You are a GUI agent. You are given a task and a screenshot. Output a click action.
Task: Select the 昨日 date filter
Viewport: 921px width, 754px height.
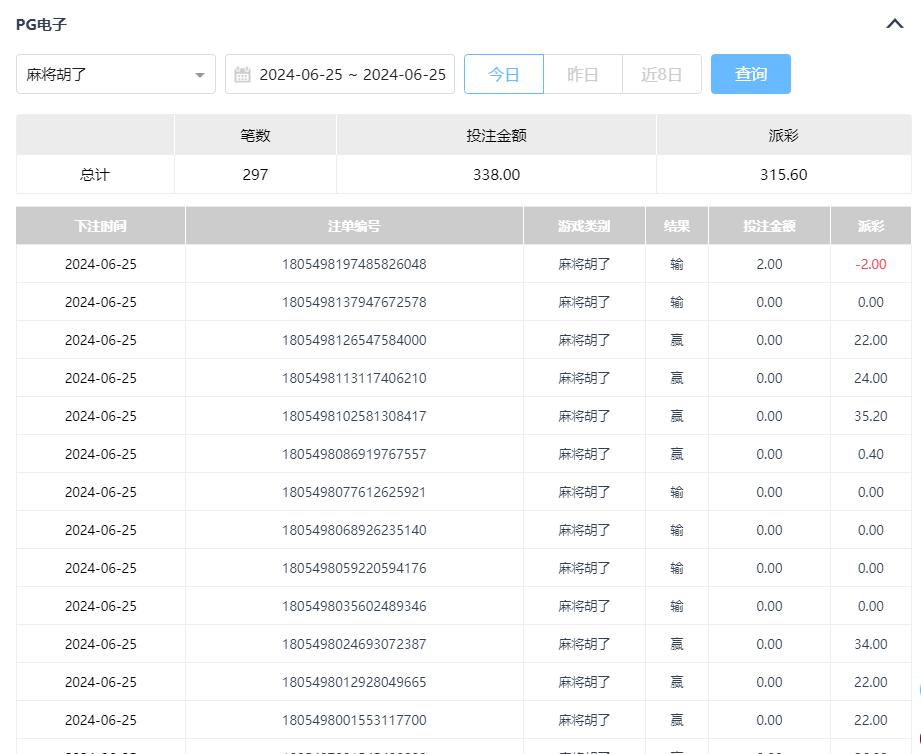(582, 74)
